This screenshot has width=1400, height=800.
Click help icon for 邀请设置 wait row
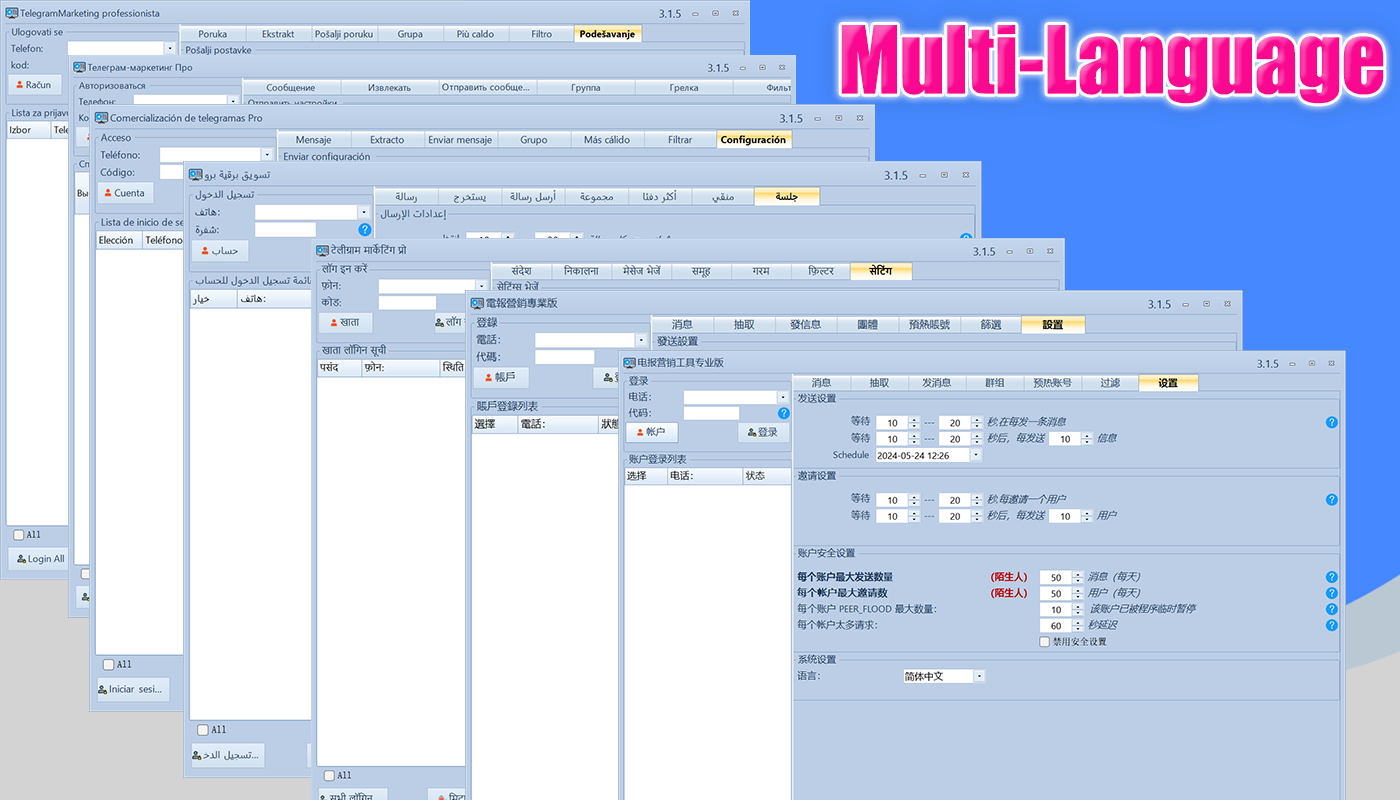[x=1331, y=500]
